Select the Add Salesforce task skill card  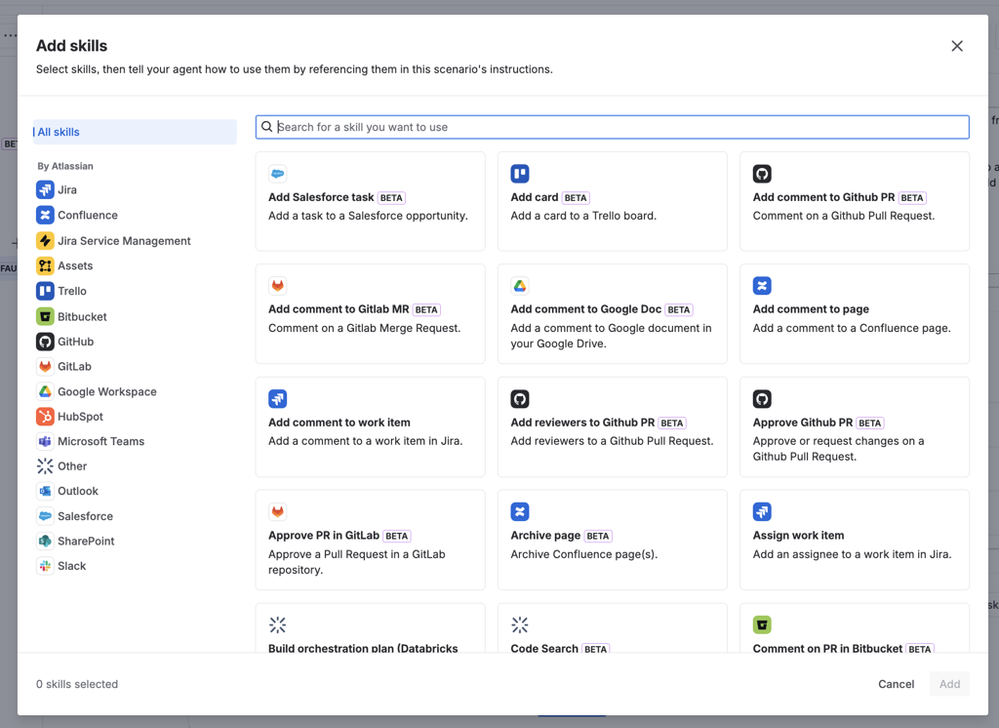point(370,201)
